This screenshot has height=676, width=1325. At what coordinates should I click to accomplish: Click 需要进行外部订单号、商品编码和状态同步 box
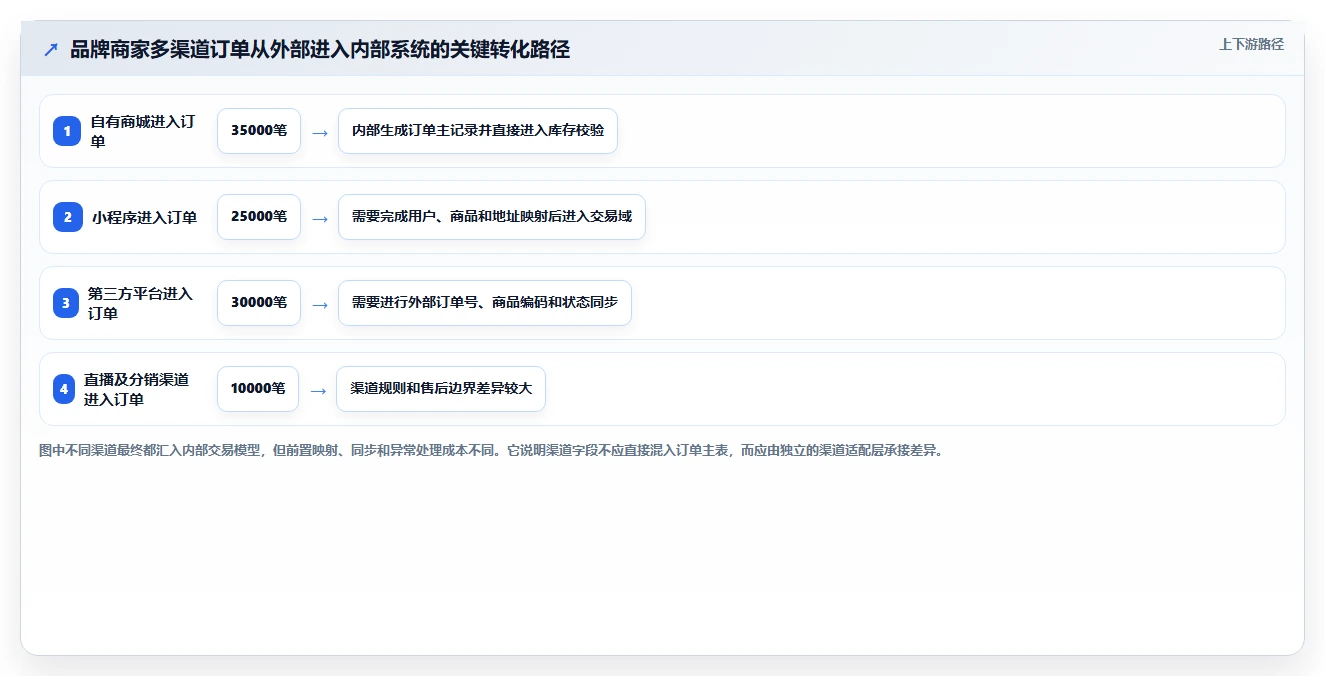[485, 303]
